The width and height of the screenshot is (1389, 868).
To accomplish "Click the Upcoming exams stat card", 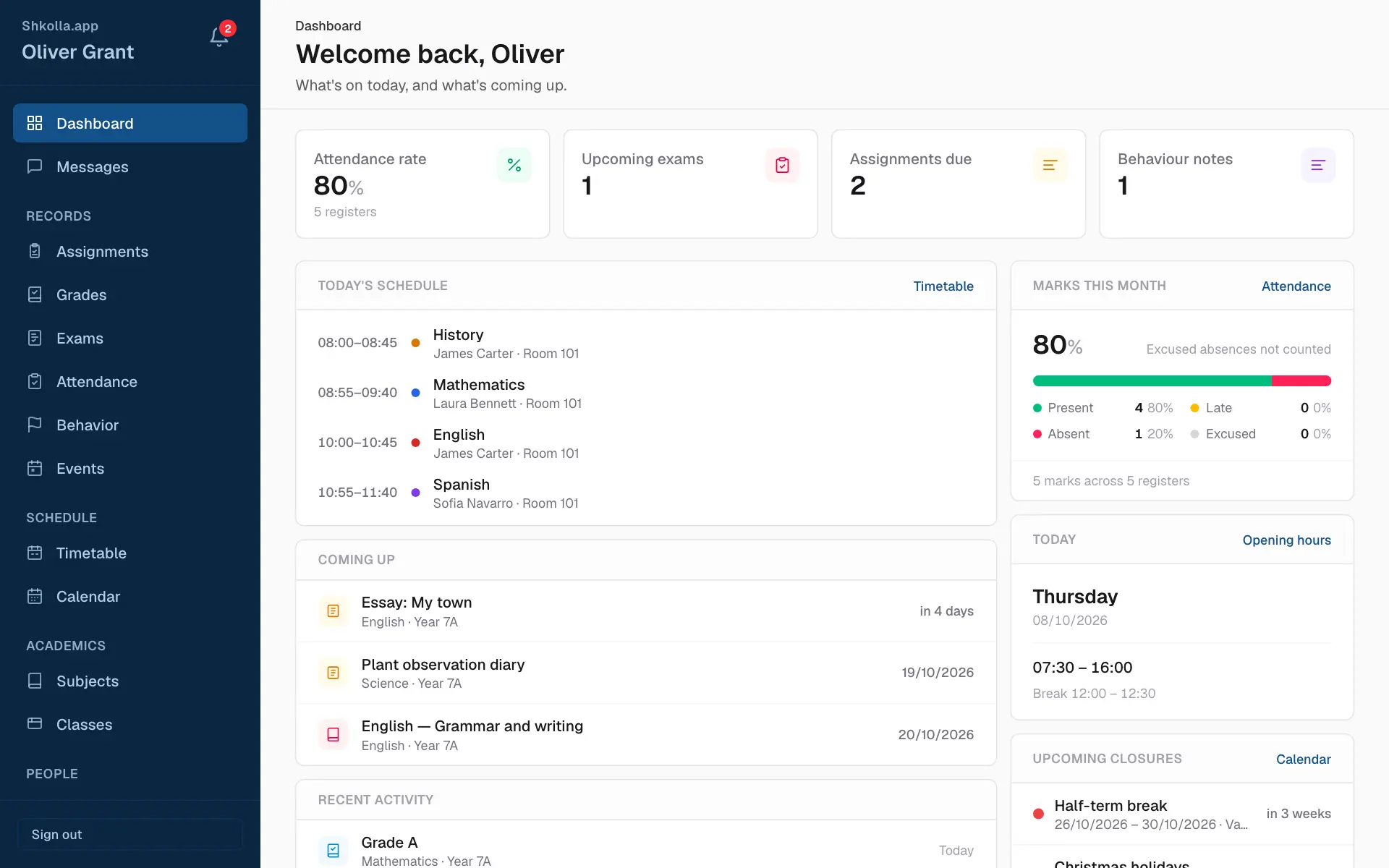I will click(690, 184).
